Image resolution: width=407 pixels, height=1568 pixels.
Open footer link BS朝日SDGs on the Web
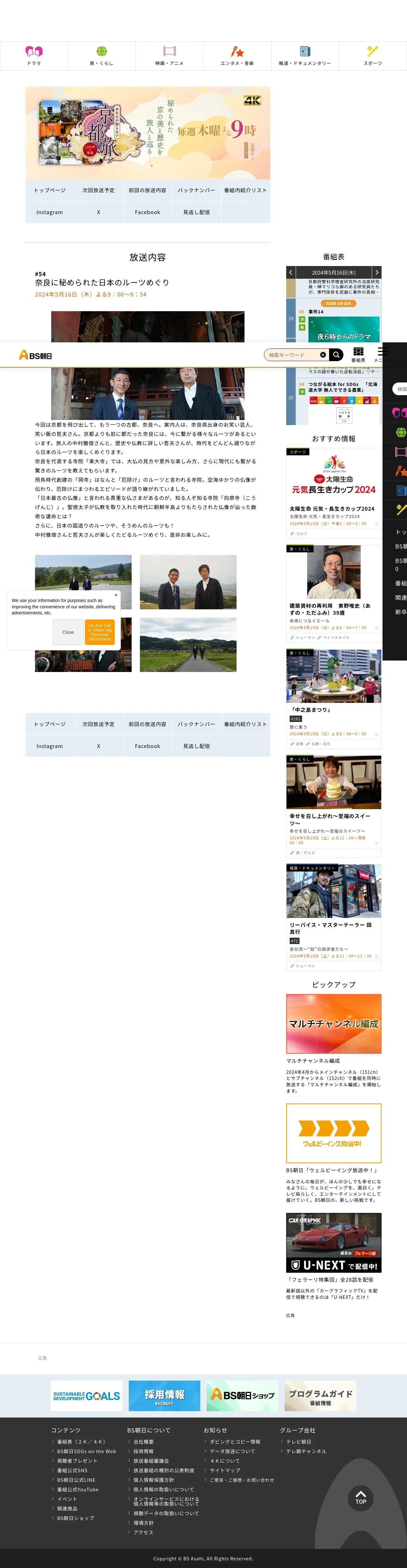(86, 1452)
